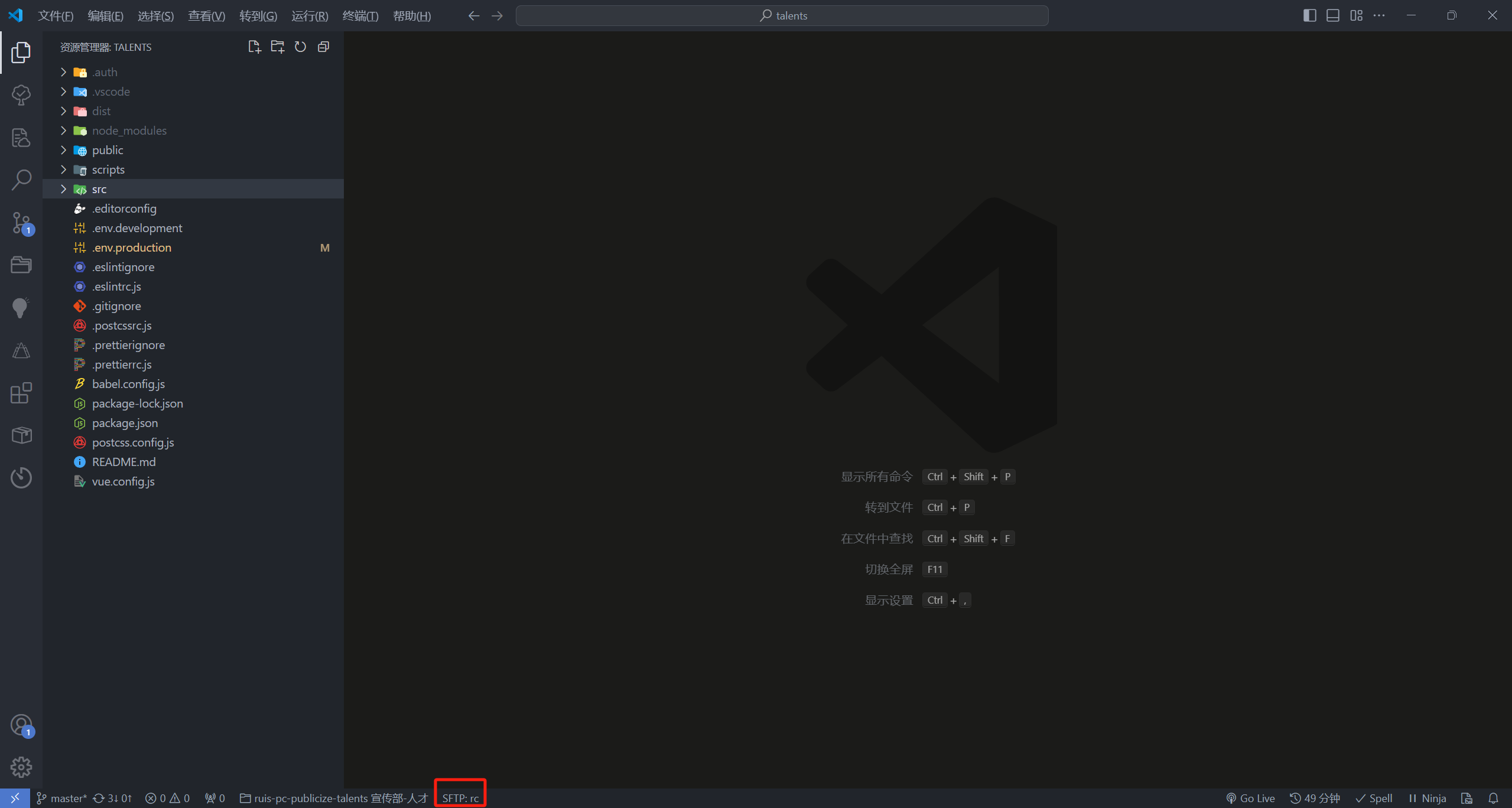Open the .eslintrc.js file
The height and width of the screenshot is (808, 1512).
(193, 286)
